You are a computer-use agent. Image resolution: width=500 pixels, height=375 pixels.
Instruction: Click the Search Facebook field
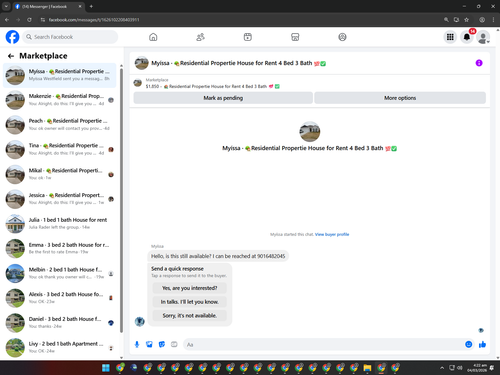coord(70,37)
